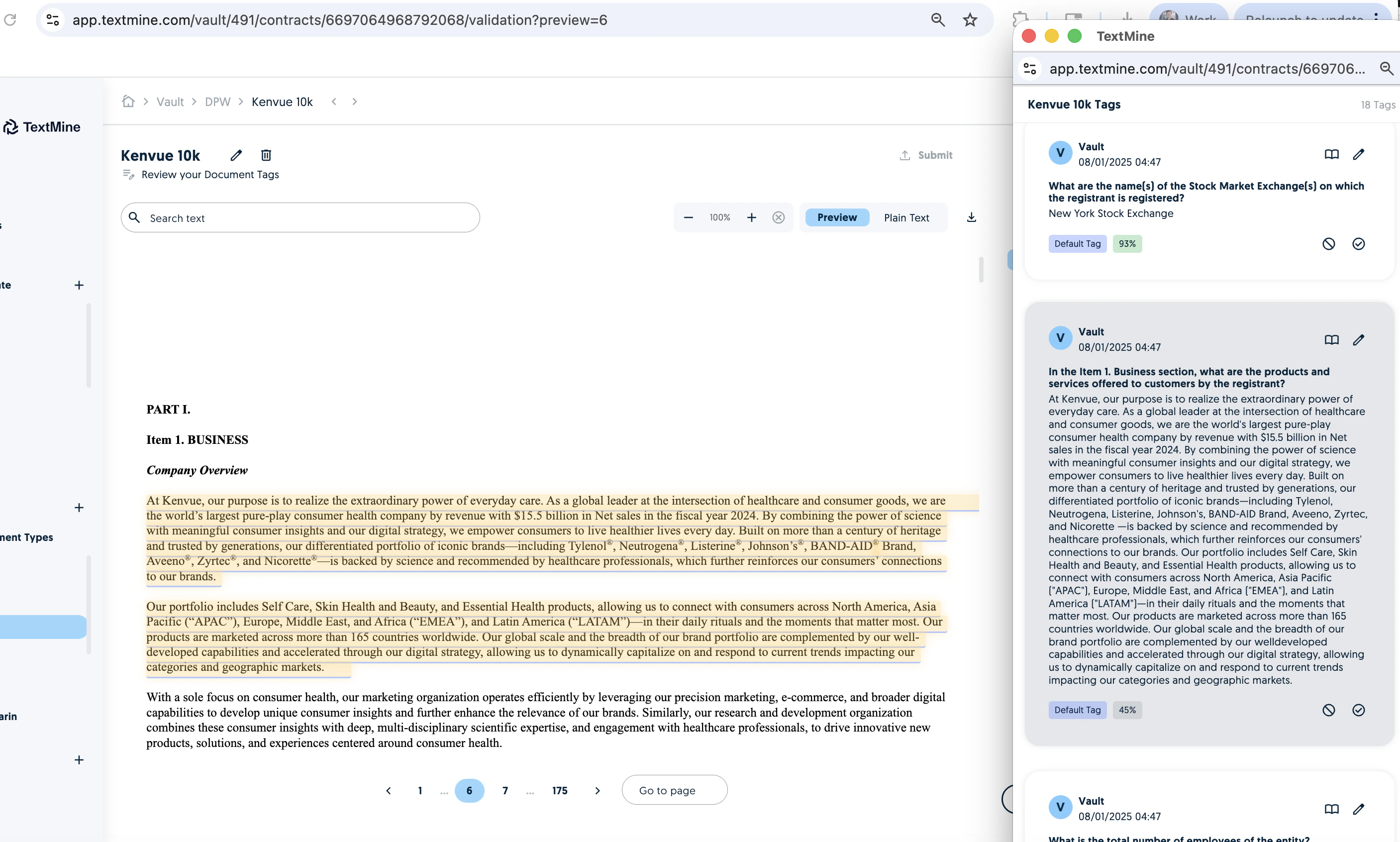Switch to Preview view

tap(837, 217)
